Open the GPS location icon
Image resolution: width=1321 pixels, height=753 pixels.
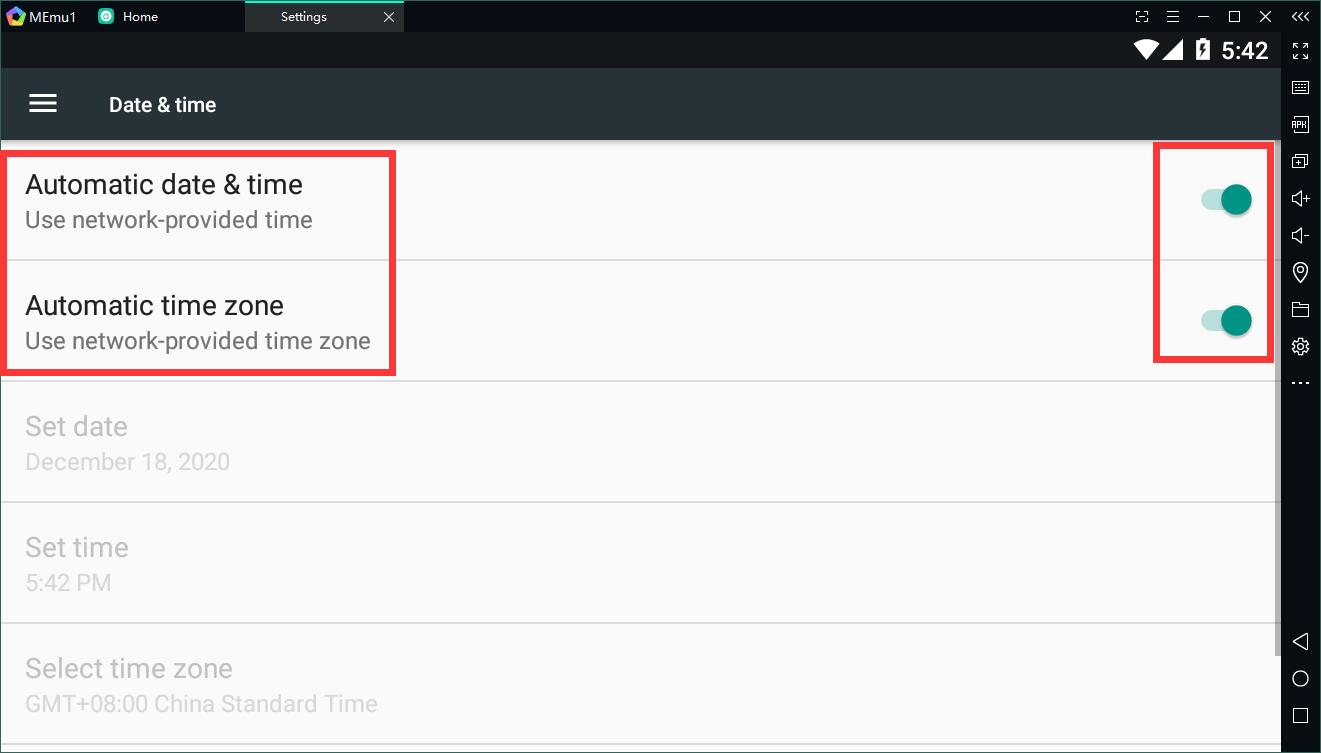[x=1300, y=272]
